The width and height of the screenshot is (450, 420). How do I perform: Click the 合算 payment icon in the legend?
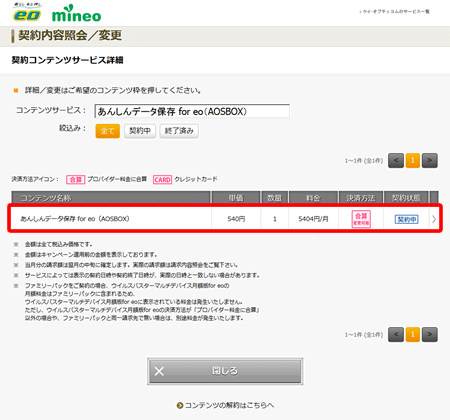click(x=76, y=180)
